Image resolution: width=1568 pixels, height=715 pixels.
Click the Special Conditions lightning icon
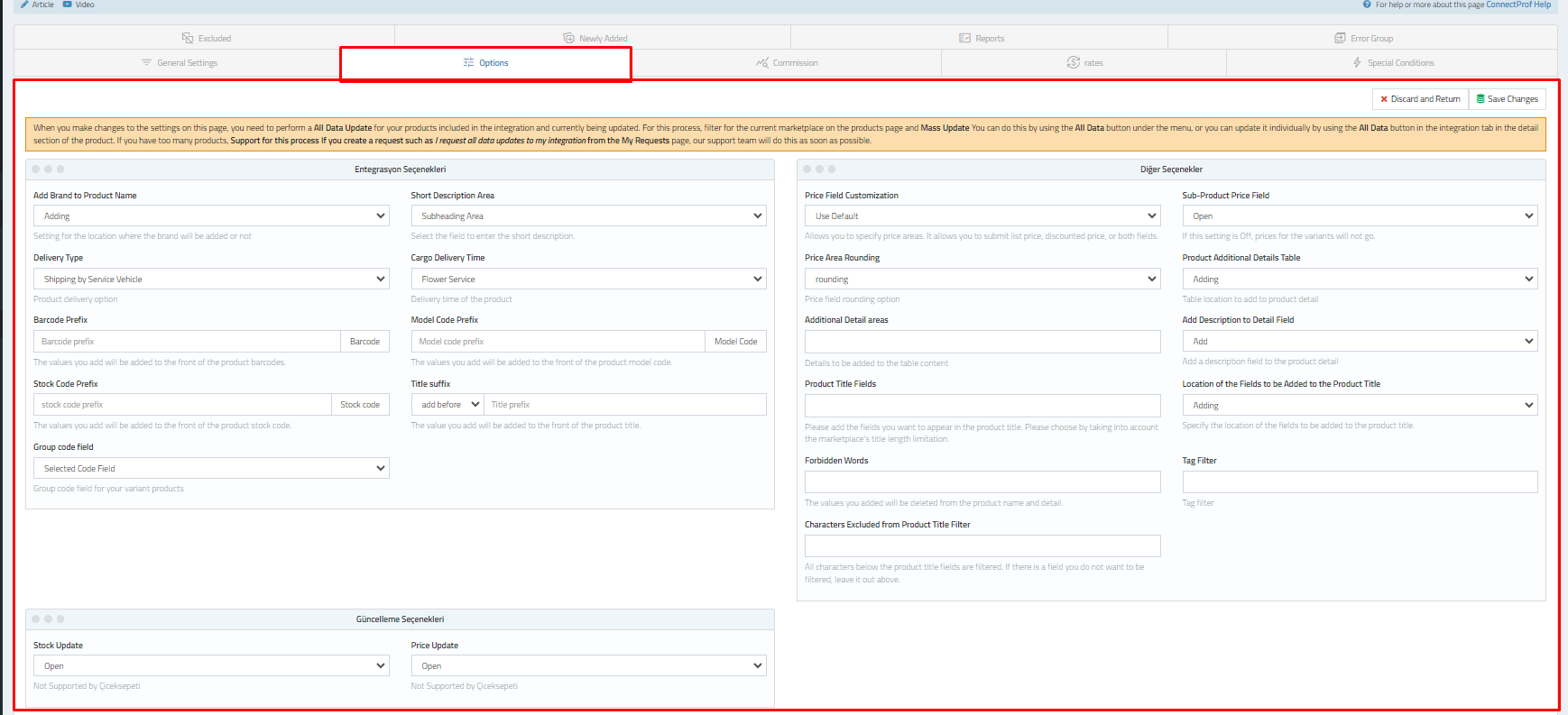click(1357, 62)
